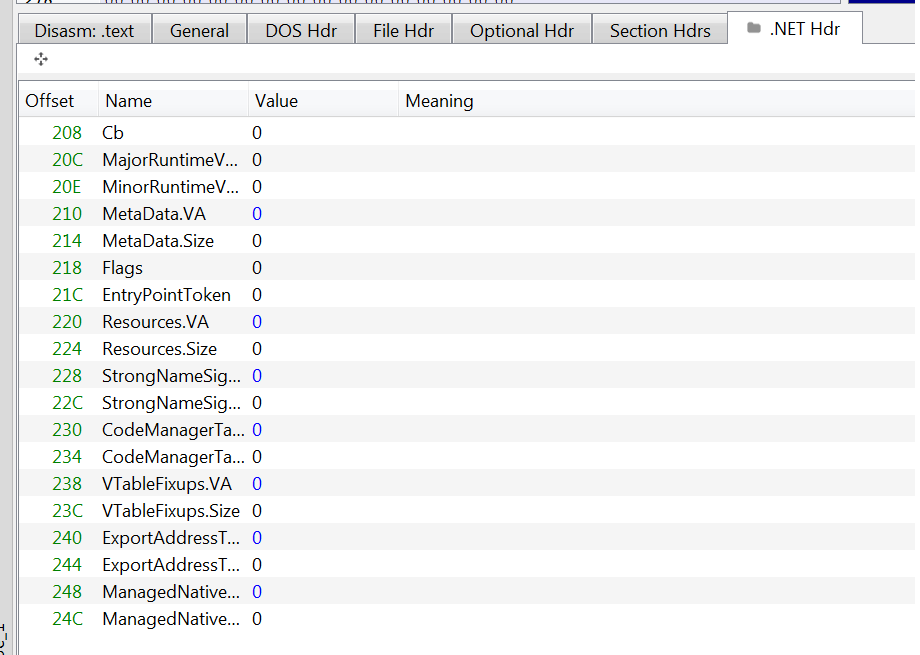
Task: Select the StrongNameSig... name at offset 22C
Action: tap(171, 403)
